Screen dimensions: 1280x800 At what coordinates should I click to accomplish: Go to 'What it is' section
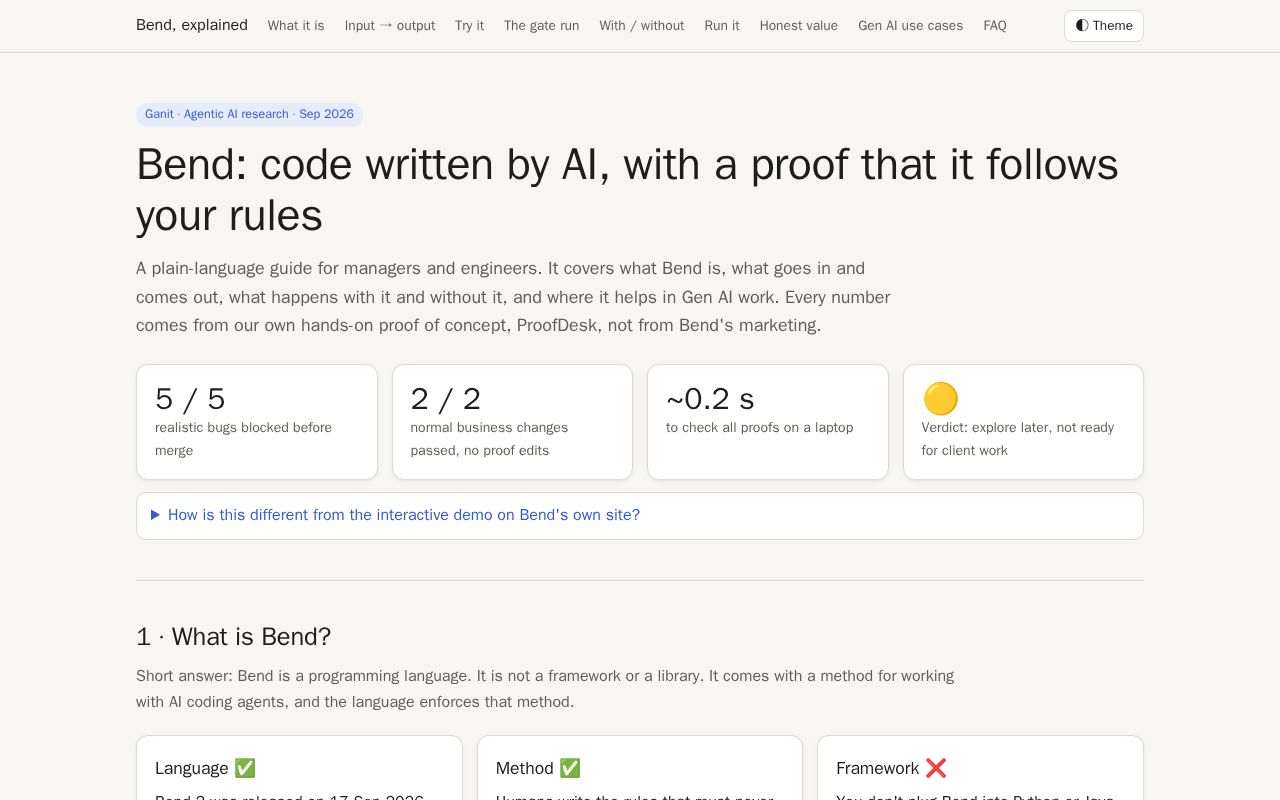pos(296,26)
